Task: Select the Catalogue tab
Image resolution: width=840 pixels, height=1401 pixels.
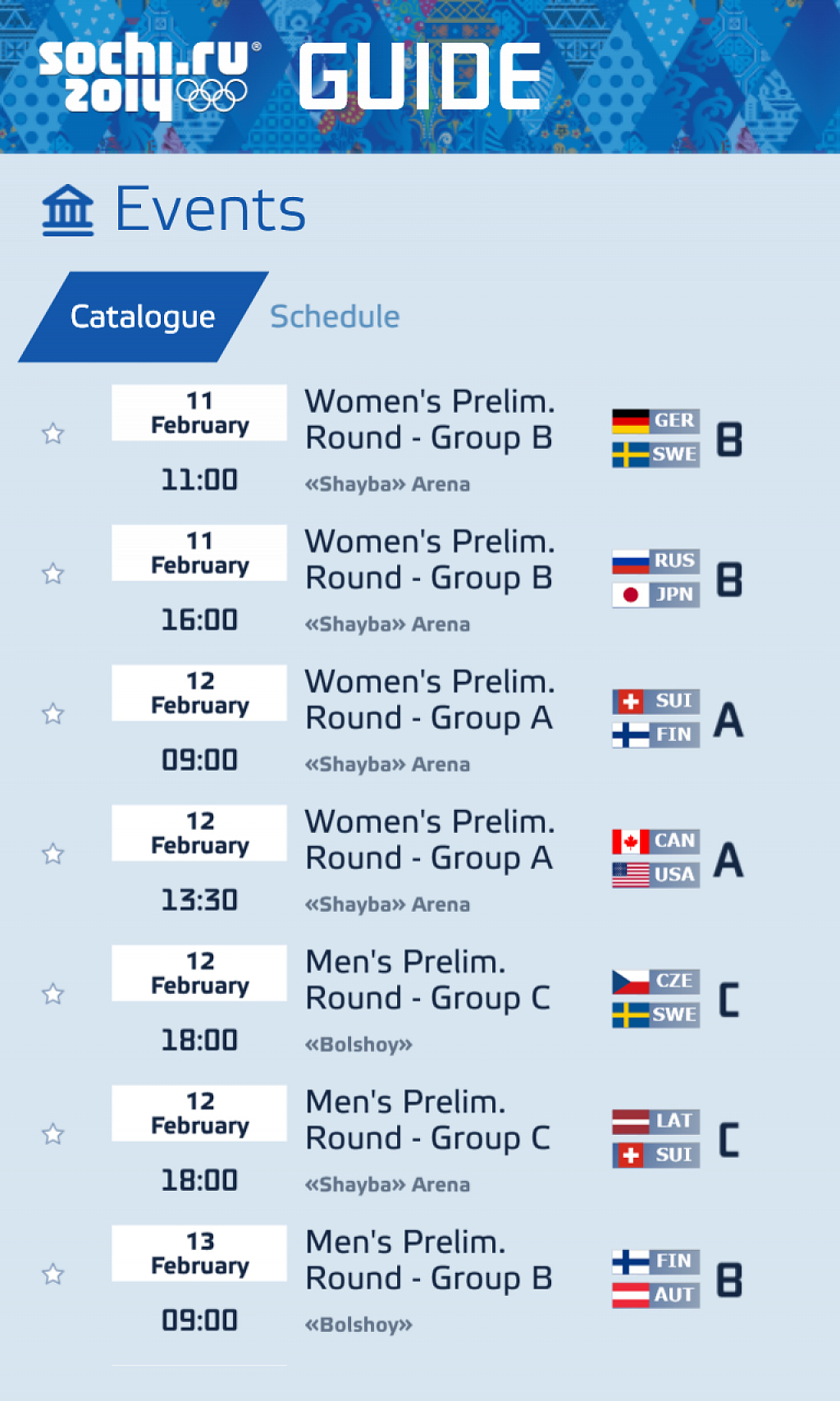Action: (143, 317)
